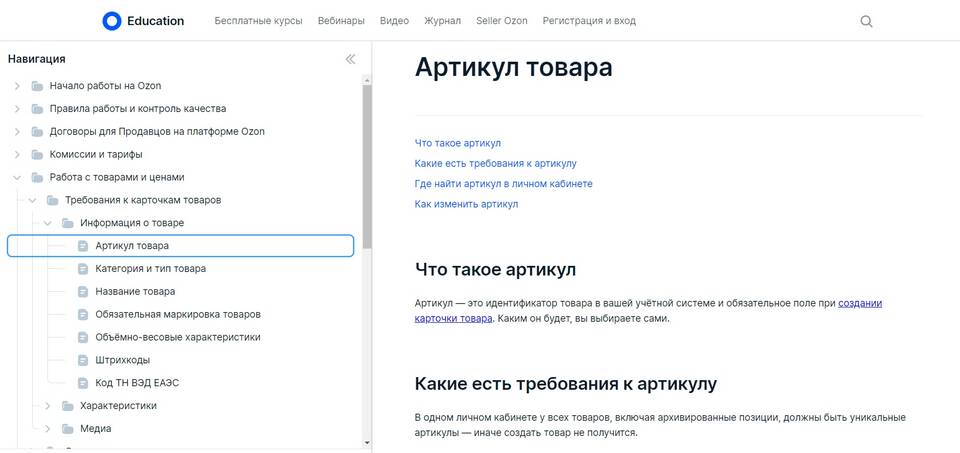The height and width of the screenshot is (453, 960).
Task: Click the folder icon beside Комиссии и тарифы
Action: tap(37, 154)
